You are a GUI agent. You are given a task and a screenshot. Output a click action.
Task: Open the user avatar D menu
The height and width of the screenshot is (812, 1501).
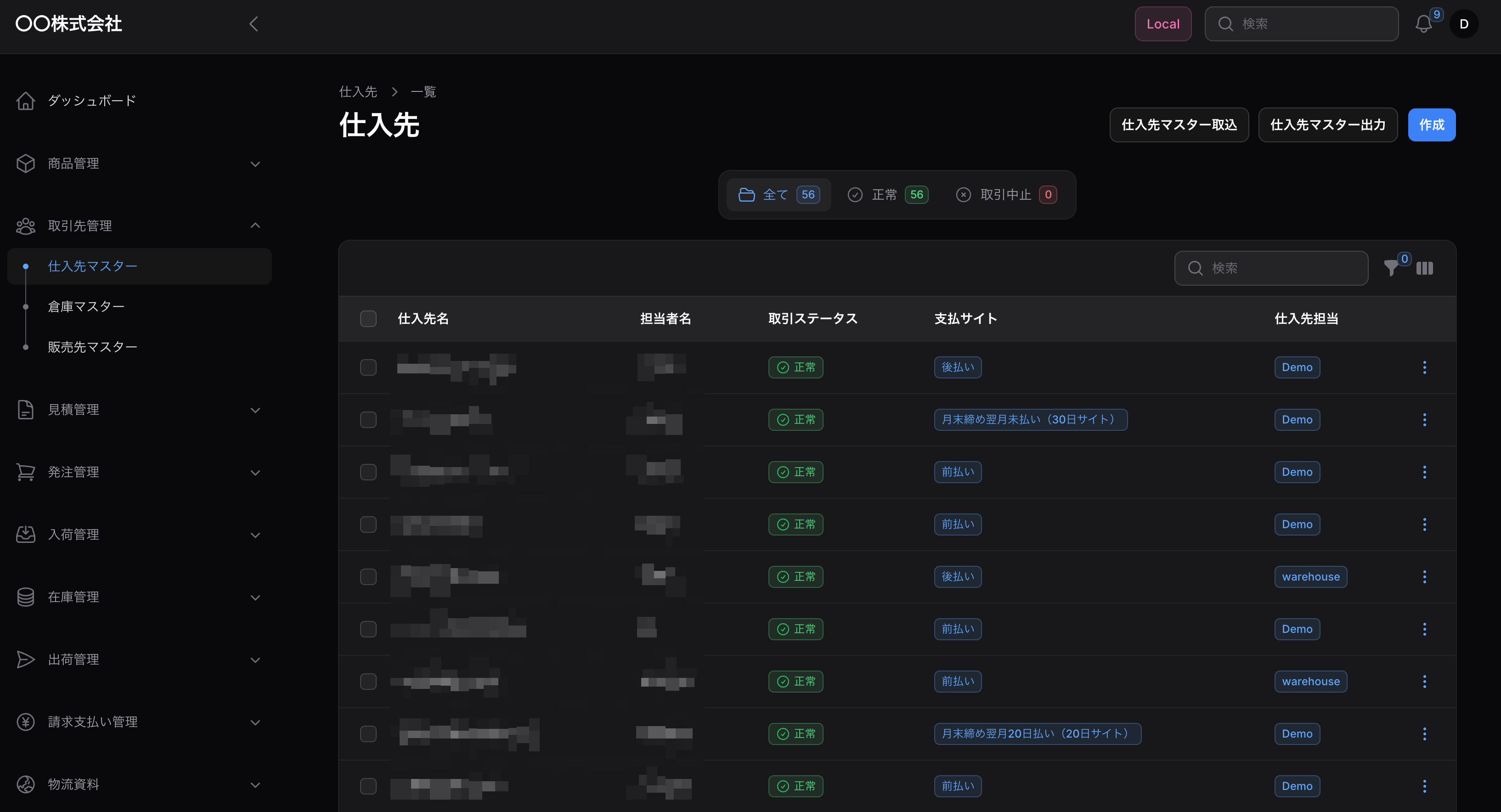pos(1464,24)
